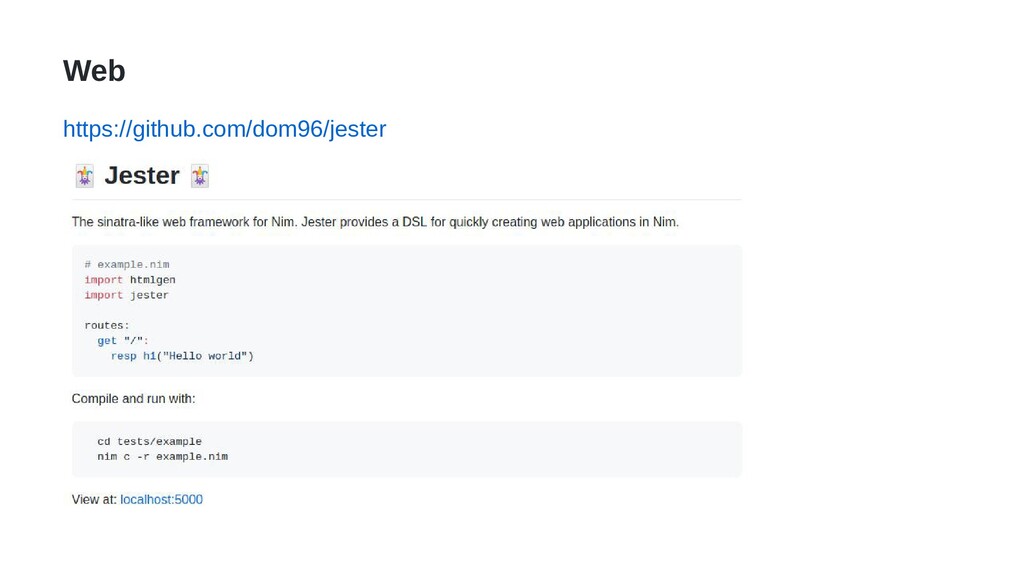This screenshot has height=576, width=1024.
Task: Click the 'routes:' code line
Action: [x=107, y=325]
